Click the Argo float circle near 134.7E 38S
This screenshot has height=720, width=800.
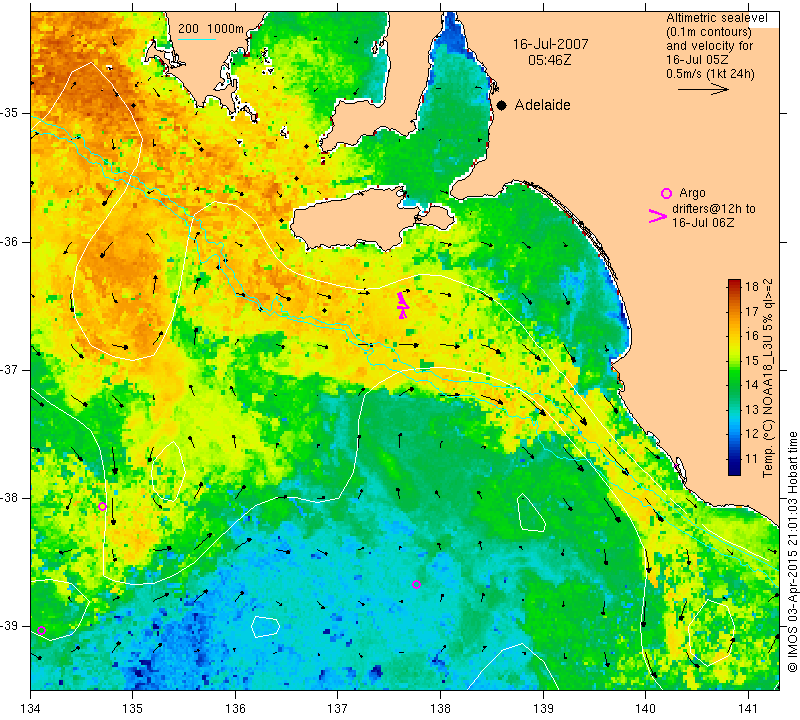[102, 507]
